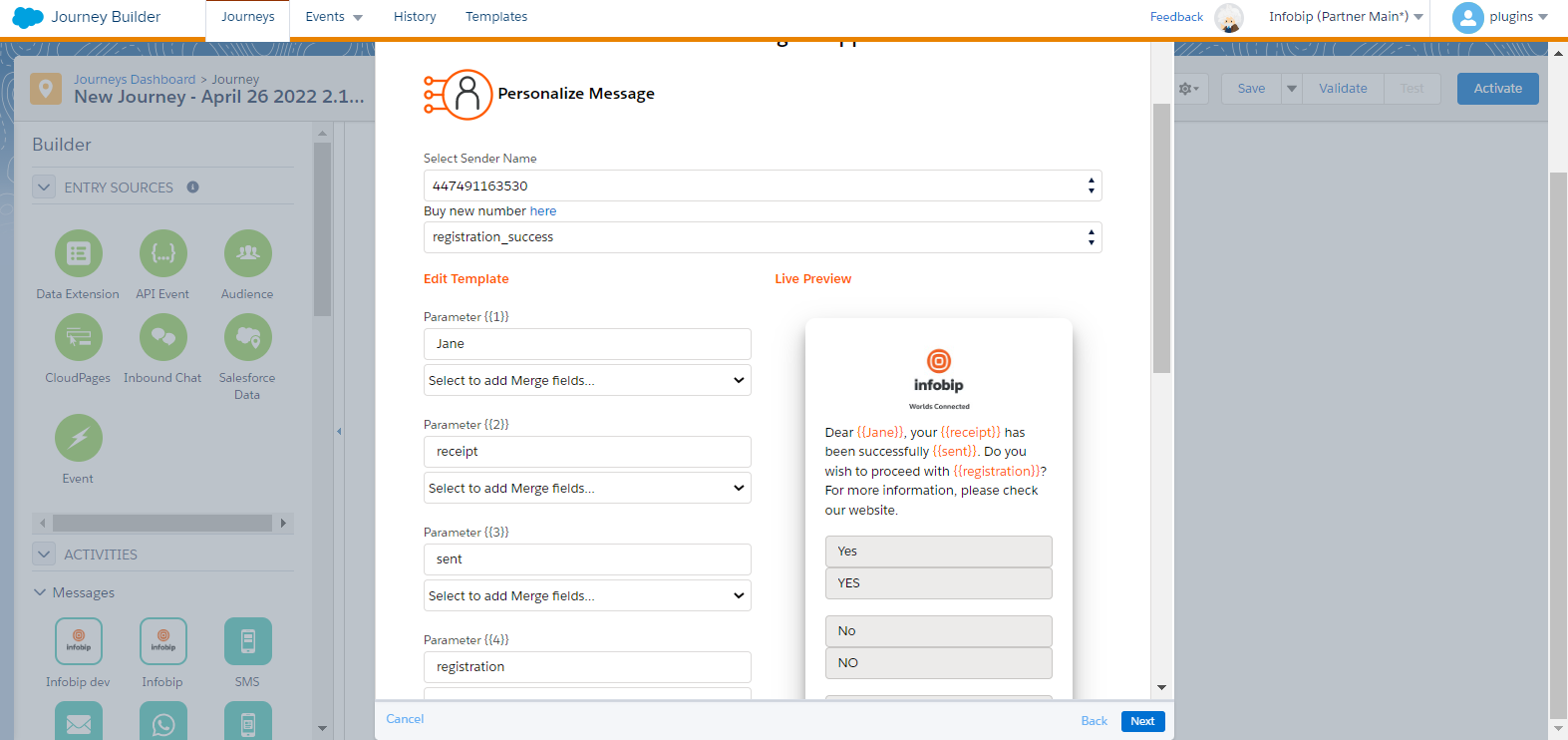Click the Data Extension entry source icon

click(78, 254)
